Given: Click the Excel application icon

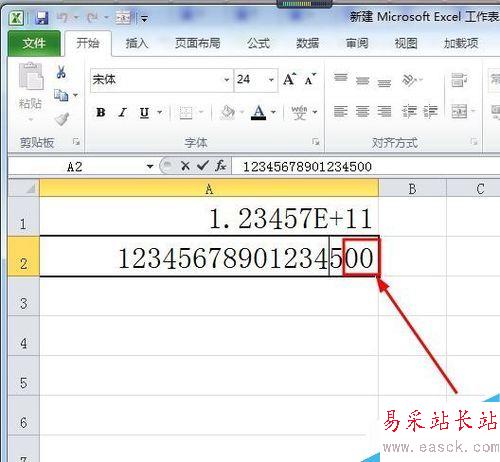Looking at the screenshot, I should (x=16, y=18).
